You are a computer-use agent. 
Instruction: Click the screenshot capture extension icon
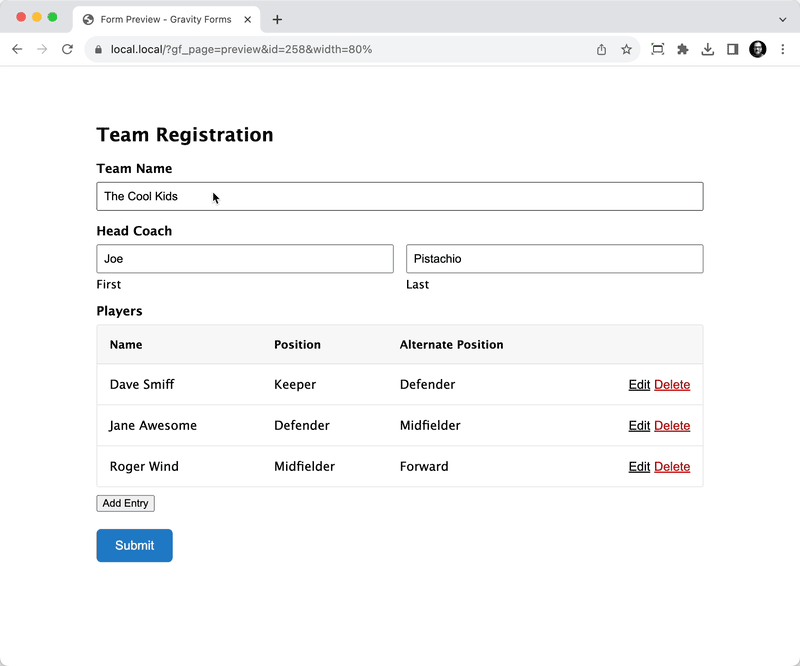tap(658, 50)
